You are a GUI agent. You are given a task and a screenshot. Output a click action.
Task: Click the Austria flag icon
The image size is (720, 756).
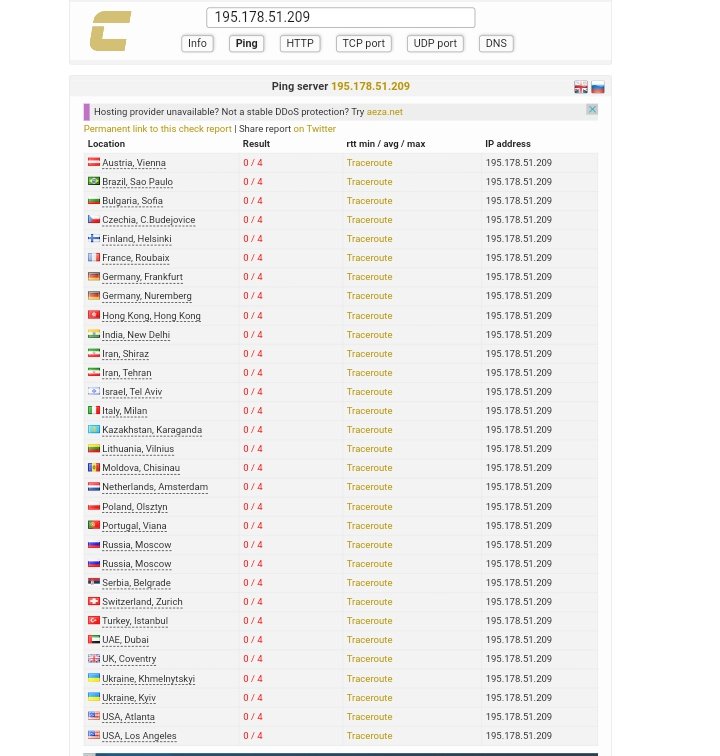(94, 162)
